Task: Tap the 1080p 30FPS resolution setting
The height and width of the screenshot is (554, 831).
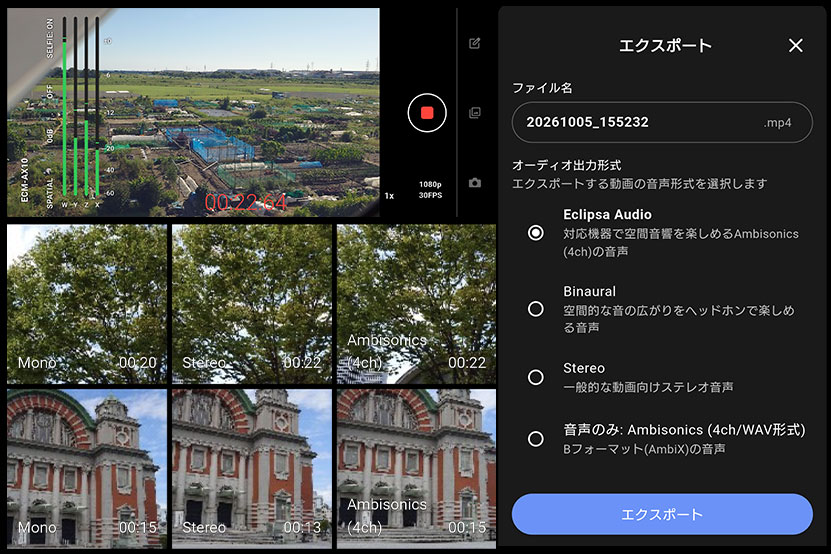Action: pyautogui.click(x=430, y=190)
